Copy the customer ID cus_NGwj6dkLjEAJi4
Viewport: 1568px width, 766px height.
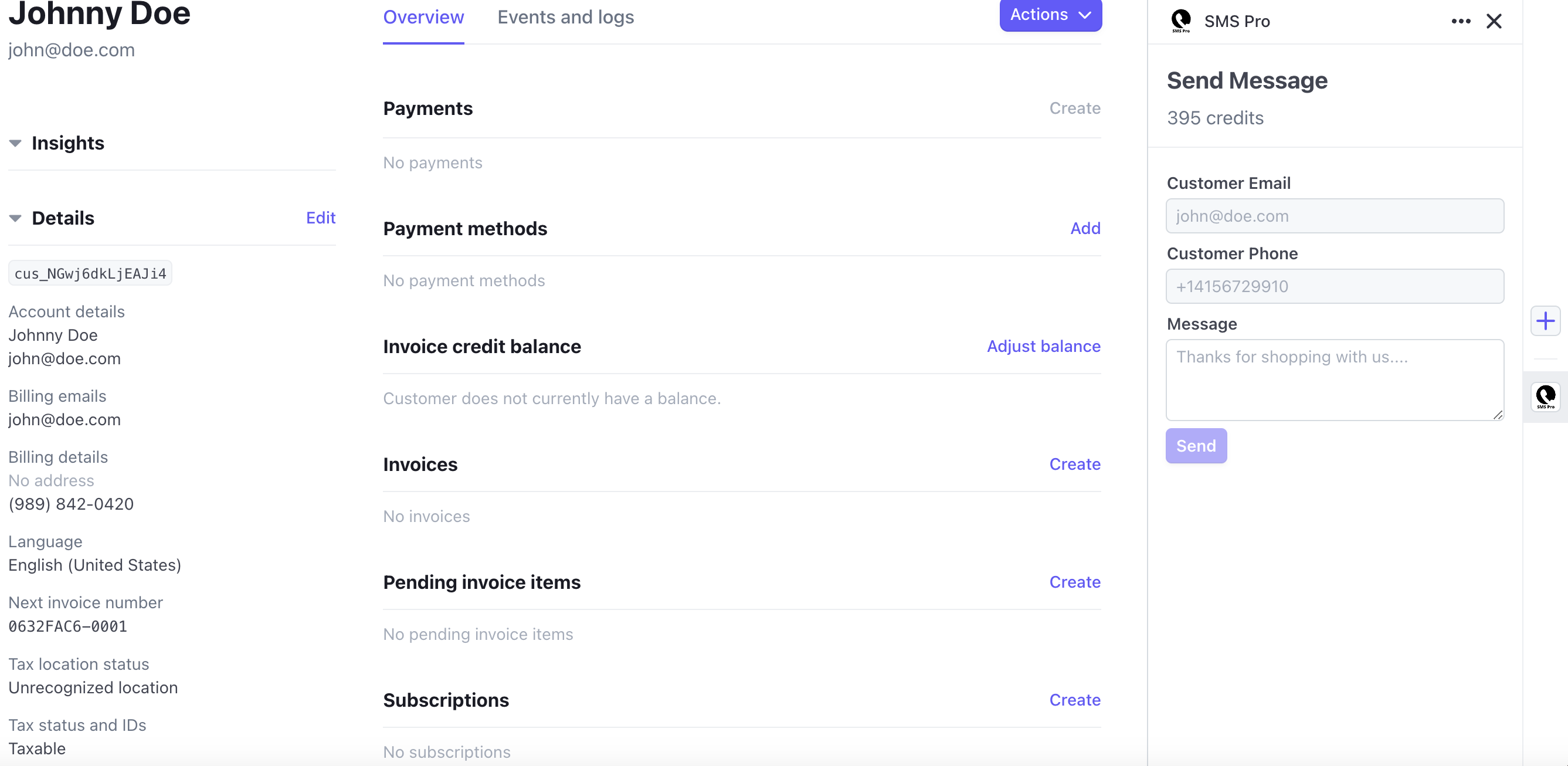[90, 273]
